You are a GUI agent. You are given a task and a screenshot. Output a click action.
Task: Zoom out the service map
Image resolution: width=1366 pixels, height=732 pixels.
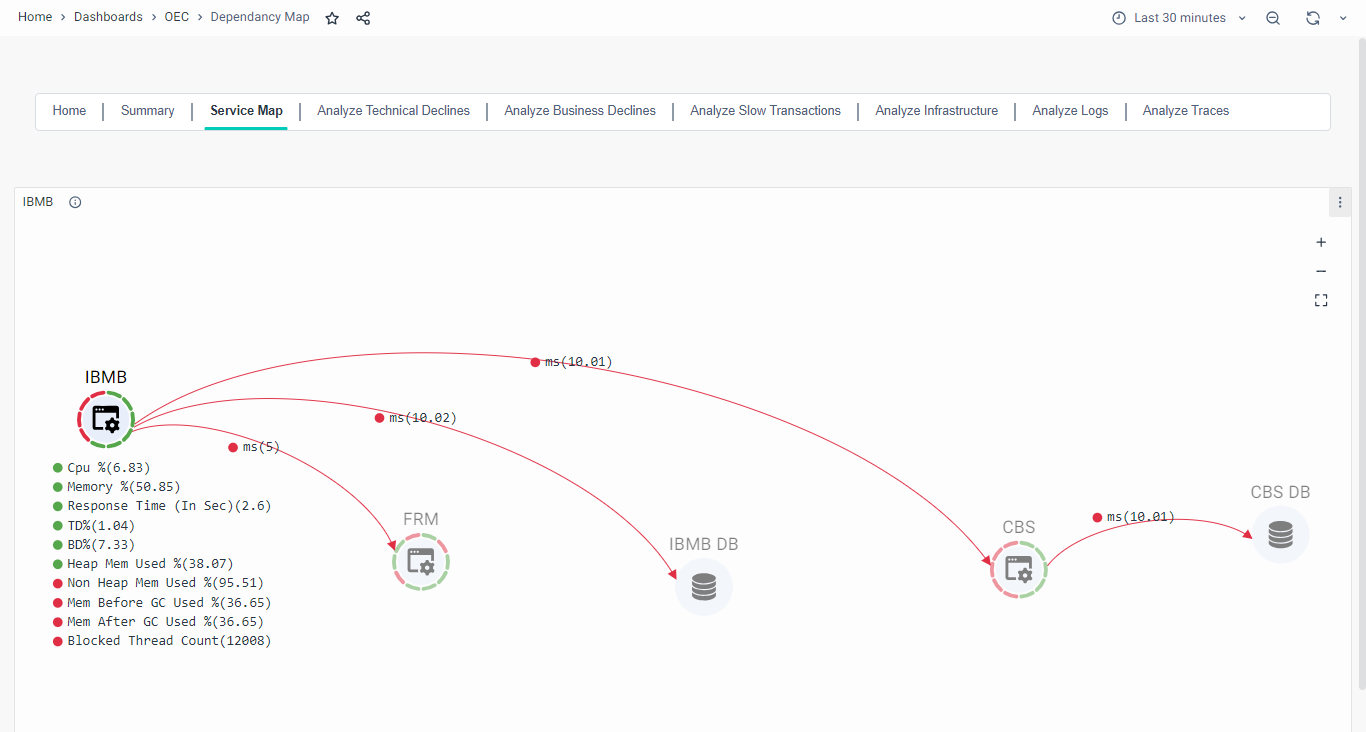click(1321, 271)
